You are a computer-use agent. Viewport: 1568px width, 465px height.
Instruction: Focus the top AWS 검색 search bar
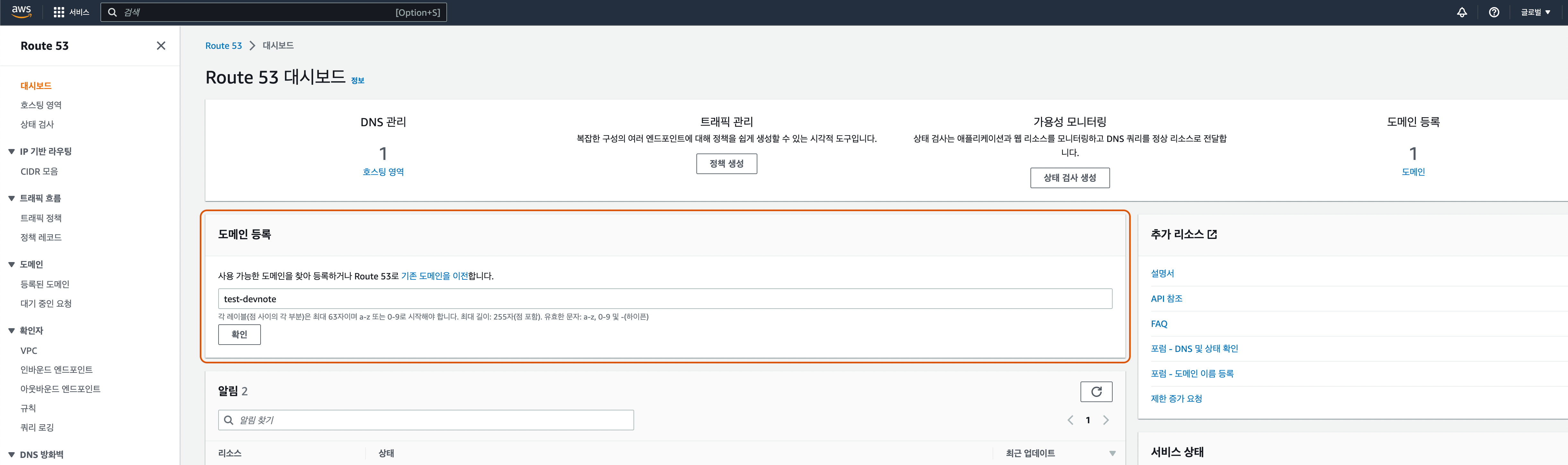point(273,12)
